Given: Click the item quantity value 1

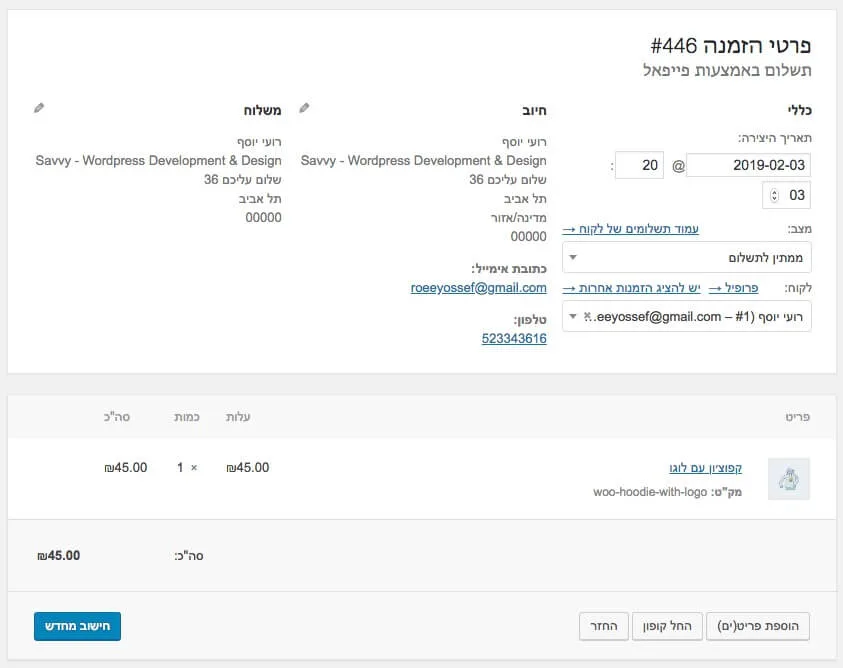Looking at the screenshot, I should tap(180, 467).
